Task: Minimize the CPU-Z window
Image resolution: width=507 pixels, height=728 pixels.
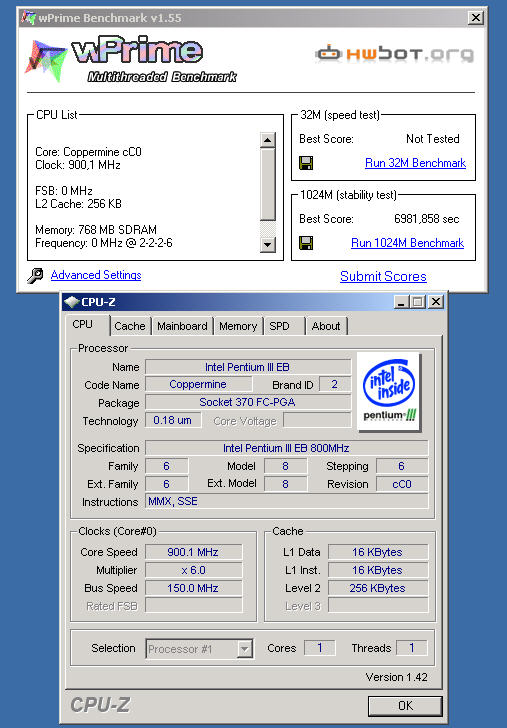Action: tap(401, 302)
